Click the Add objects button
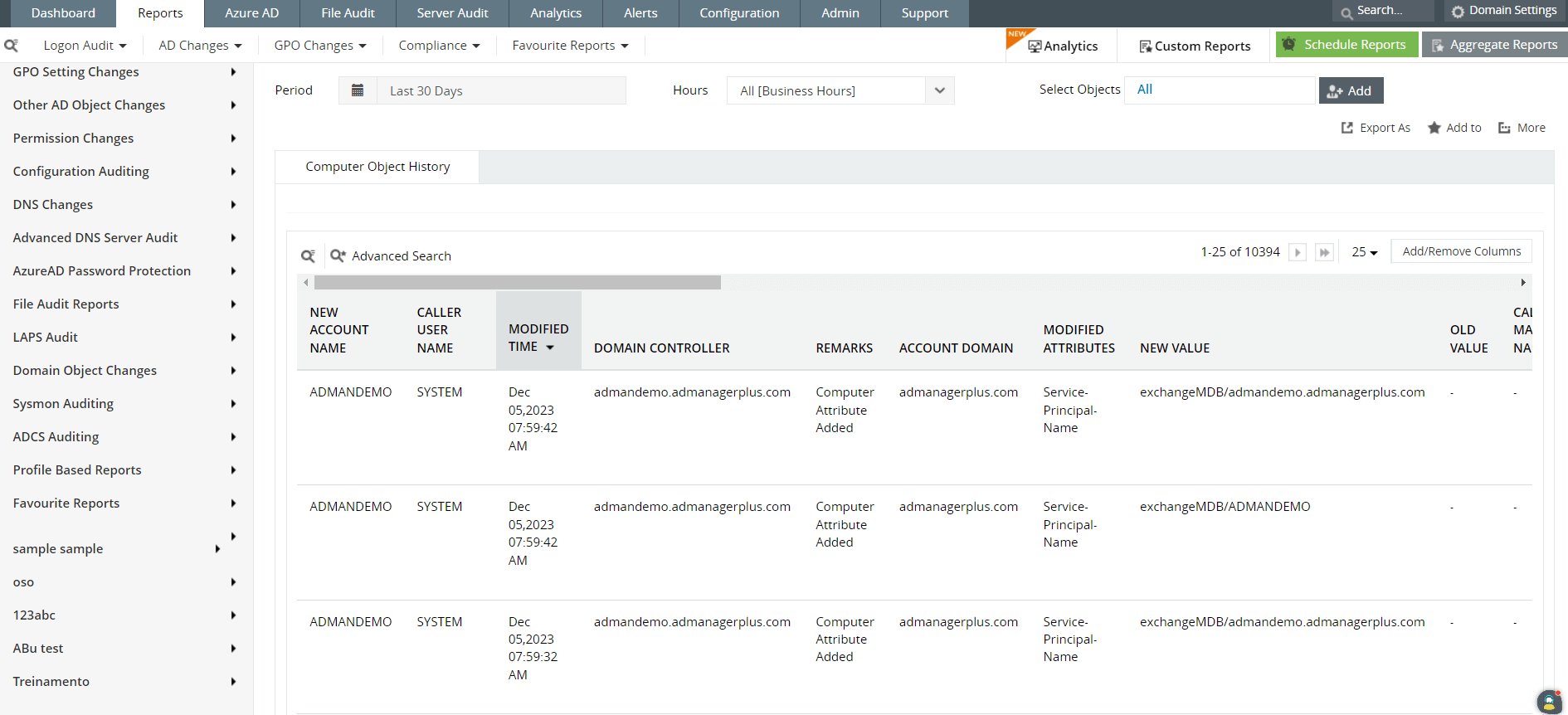The height and width of the screenshot is (715, 1568). pyautogui.click(x=1351, y=90)
